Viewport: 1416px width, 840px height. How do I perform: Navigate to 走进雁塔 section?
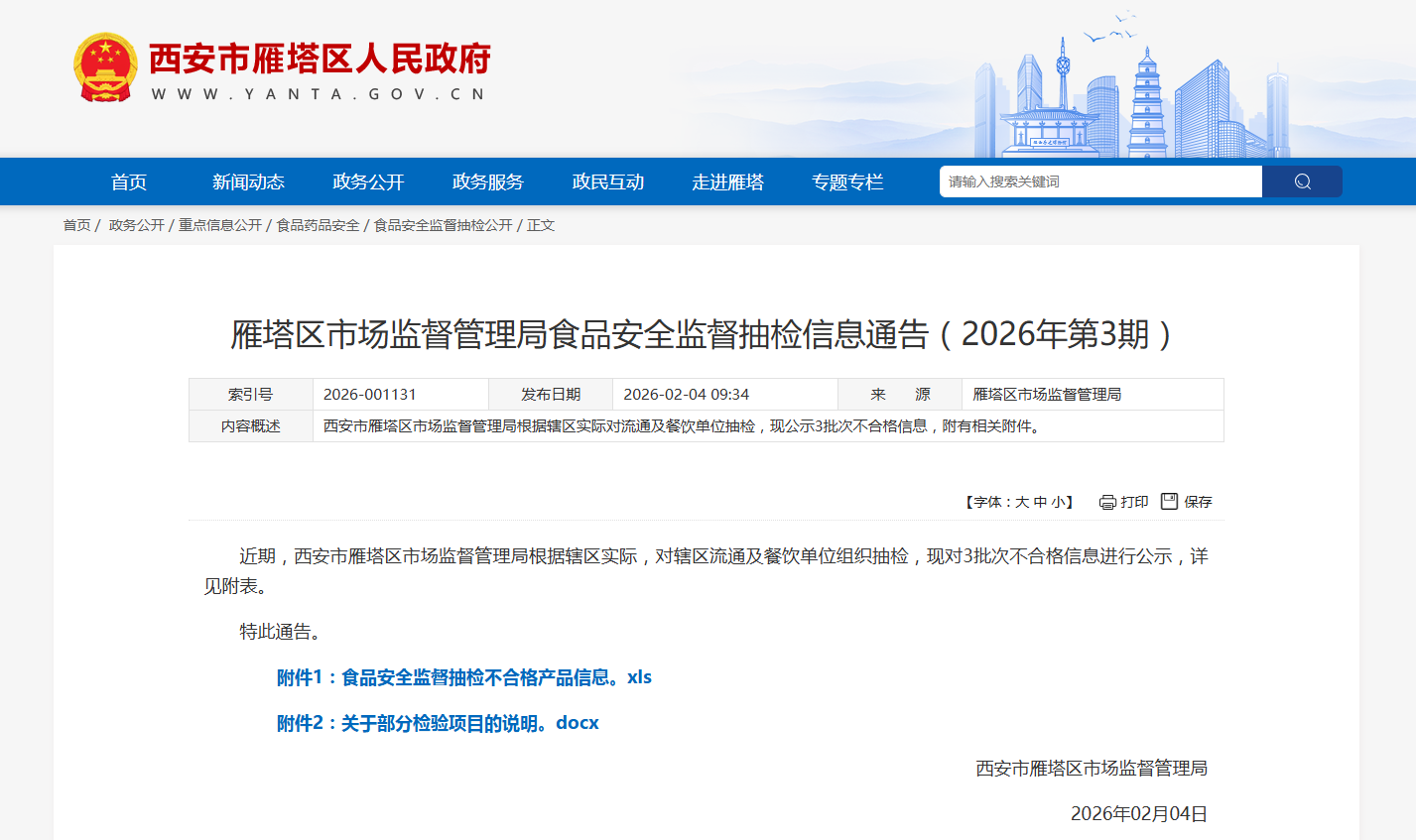[x=728, y=182]
